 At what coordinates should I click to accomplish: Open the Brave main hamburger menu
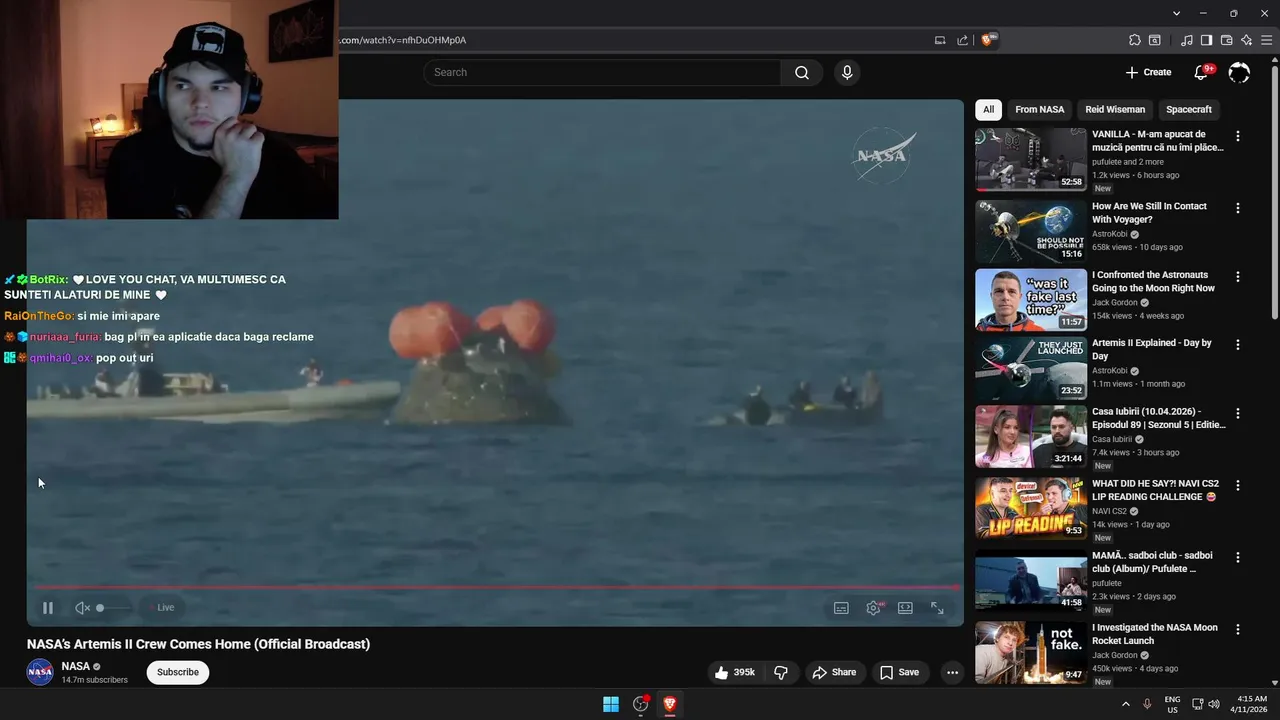1267,40
